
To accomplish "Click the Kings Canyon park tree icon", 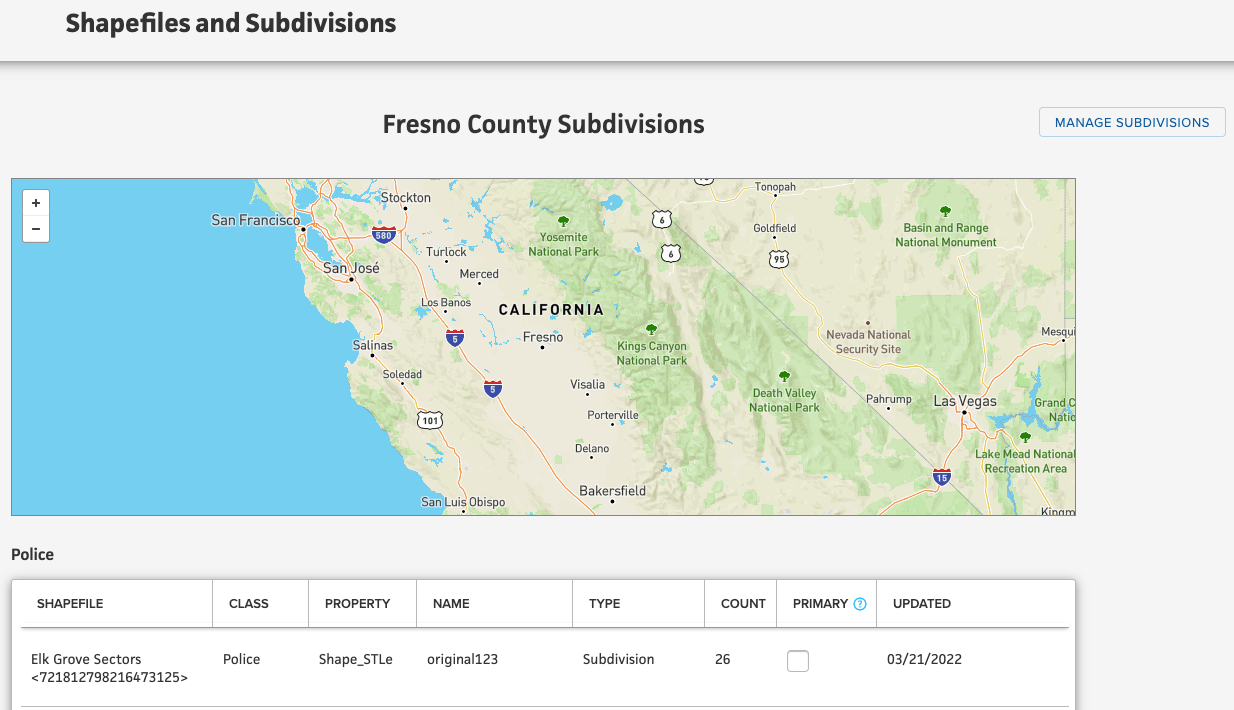I will point(652,329).
